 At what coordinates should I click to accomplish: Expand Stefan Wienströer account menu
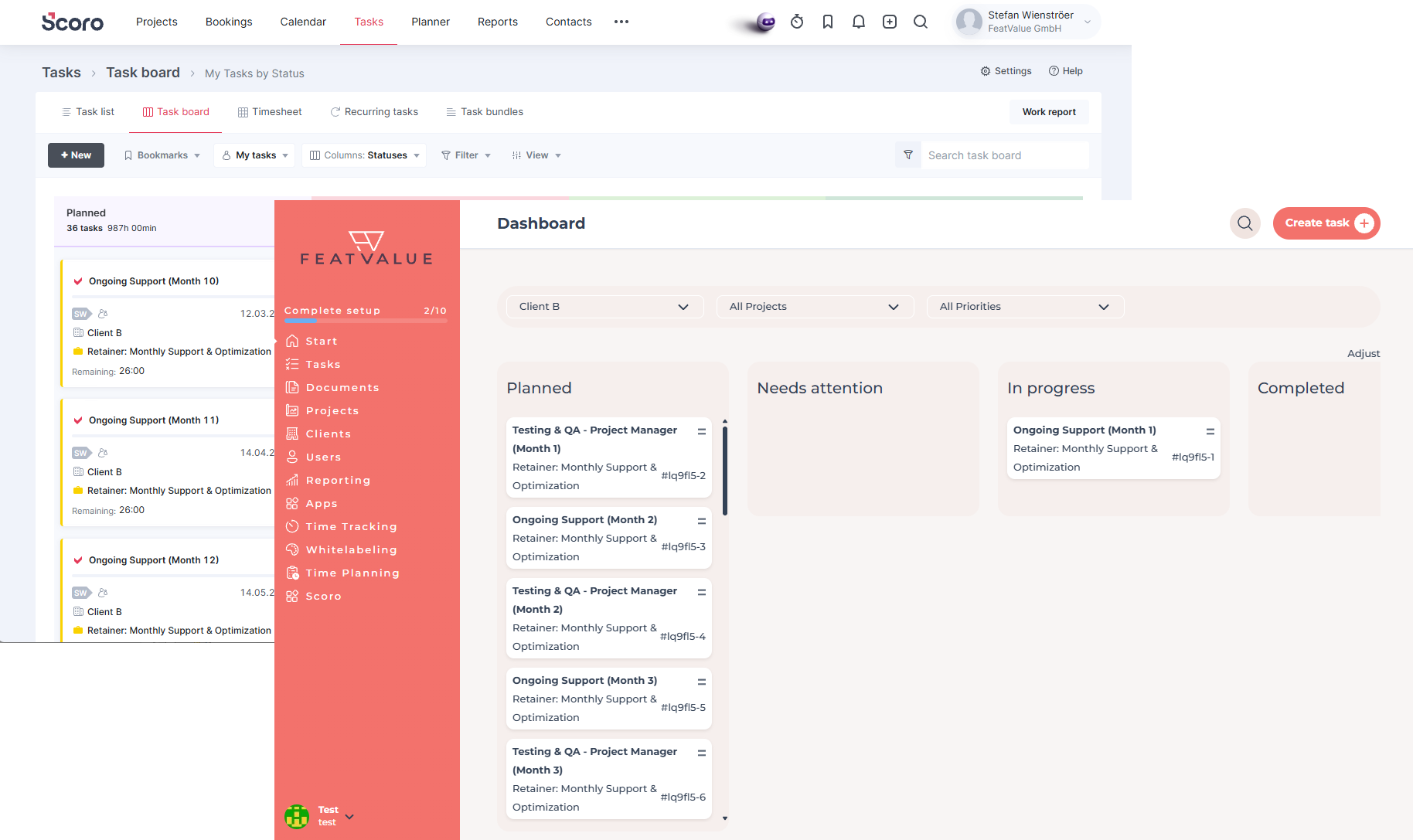click(1027, 22)
